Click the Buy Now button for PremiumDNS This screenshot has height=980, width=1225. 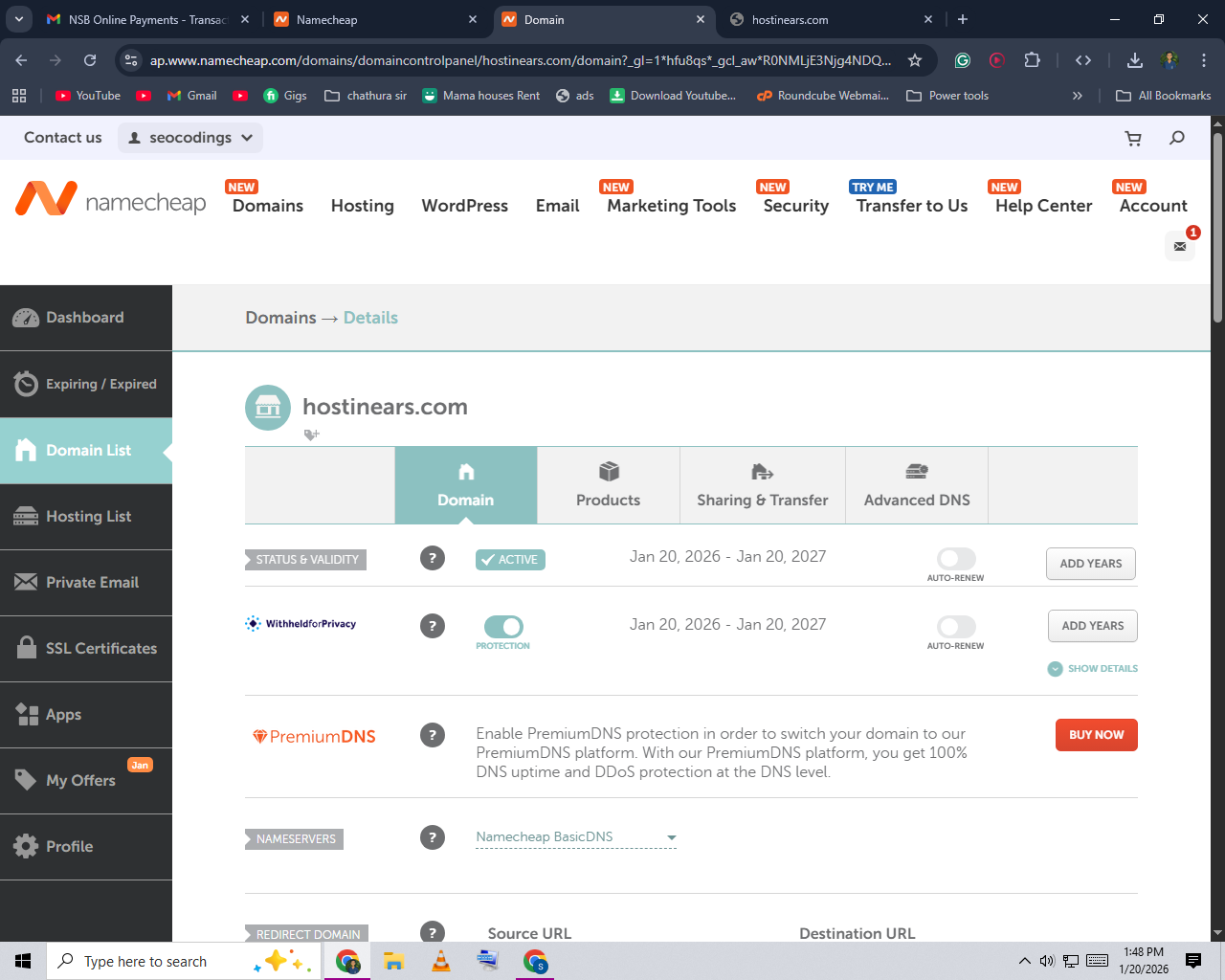(1097, 735)
